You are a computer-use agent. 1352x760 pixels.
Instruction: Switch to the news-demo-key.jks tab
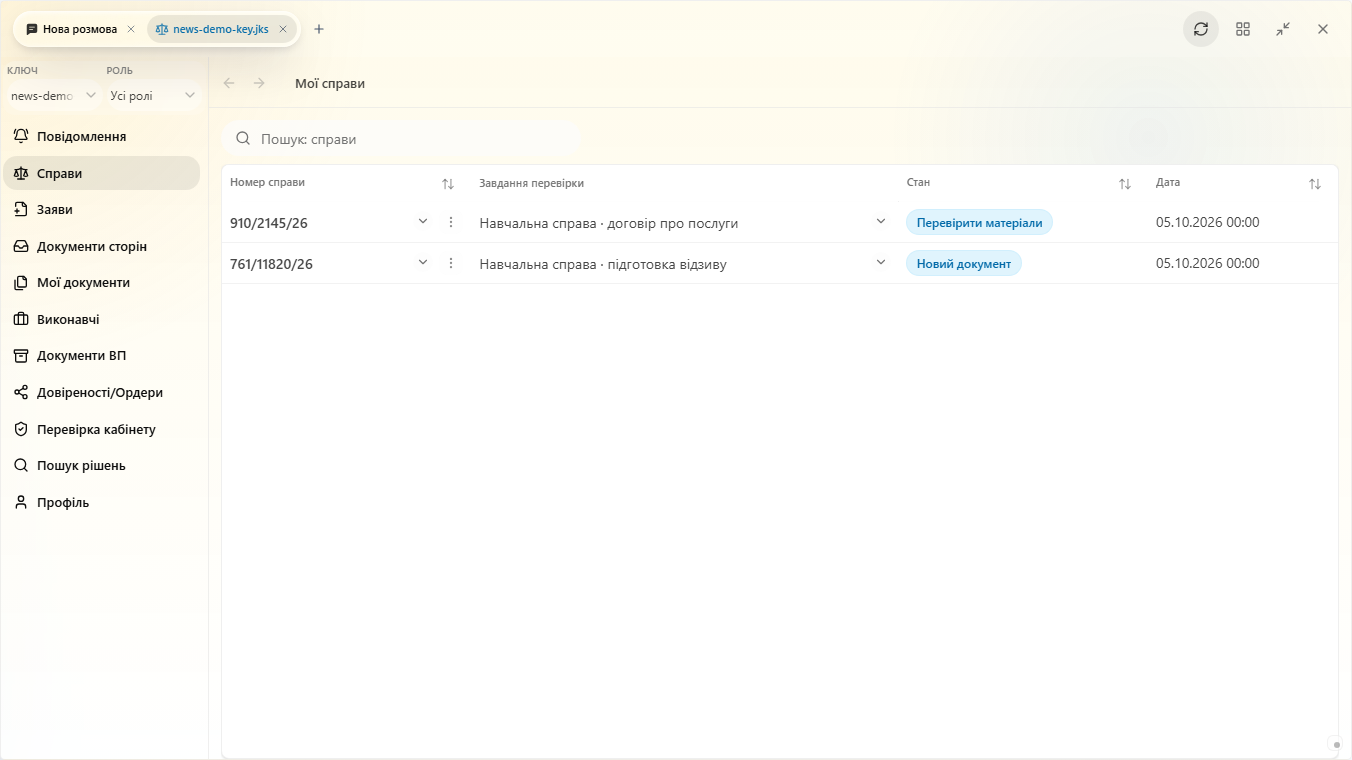pyautogui.click(x=221, y=29)
